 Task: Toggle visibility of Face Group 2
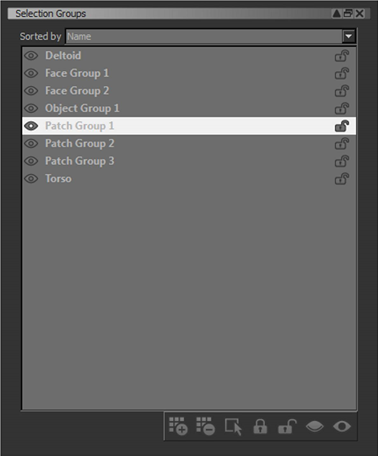(31, 91)
